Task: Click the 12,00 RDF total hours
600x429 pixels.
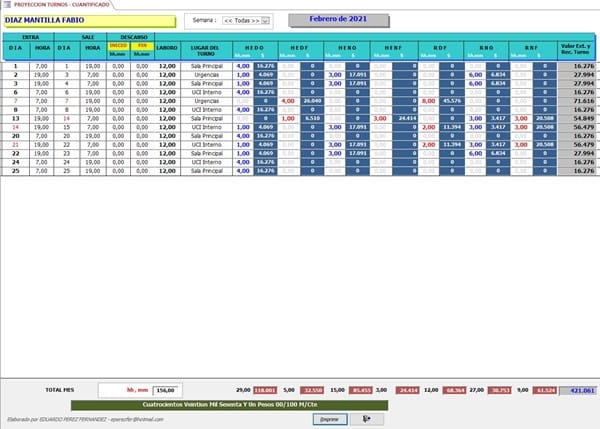Action: click(x=431, y=390)
